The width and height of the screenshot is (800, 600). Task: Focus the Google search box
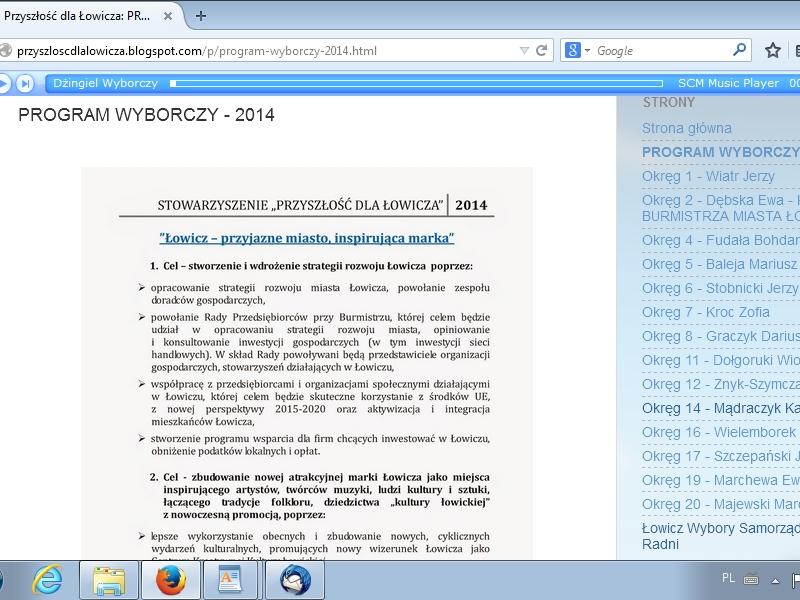(x=661, y=51)
